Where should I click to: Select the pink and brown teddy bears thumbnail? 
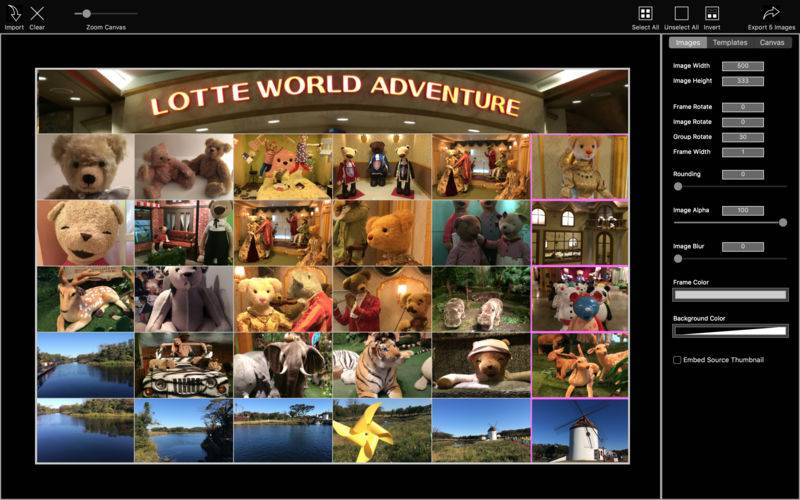pyautogui.click(x=184, y=166)
